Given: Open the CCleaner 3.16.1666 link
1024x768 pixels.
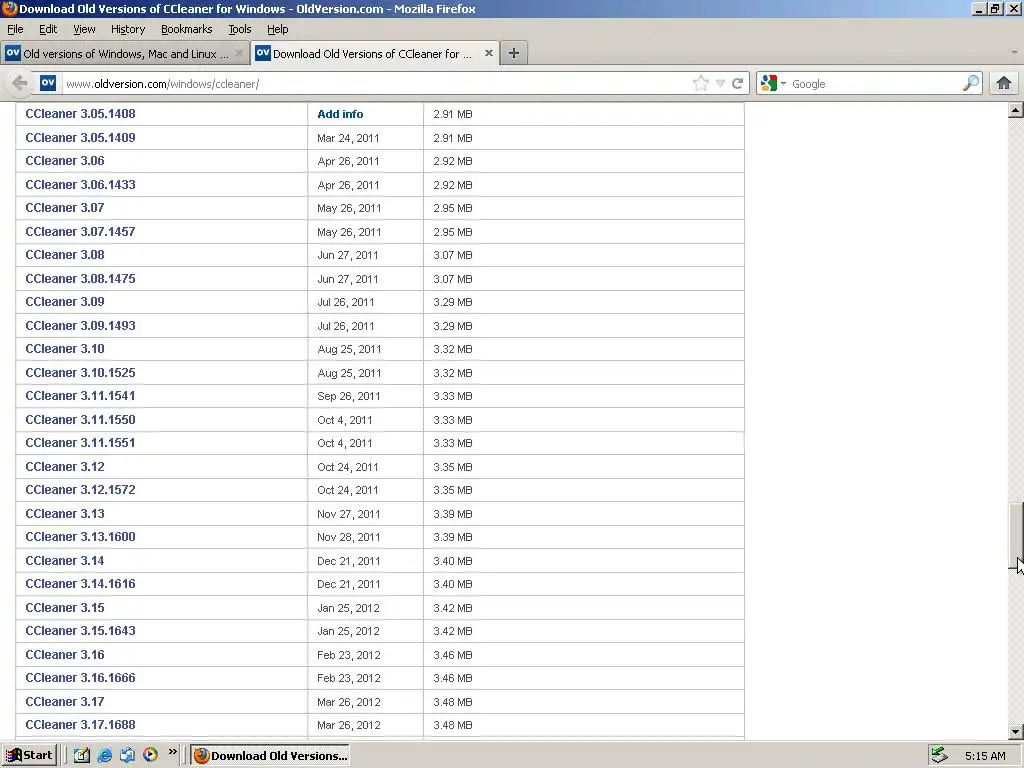Looking at the screenshot, I should point(80,678).
